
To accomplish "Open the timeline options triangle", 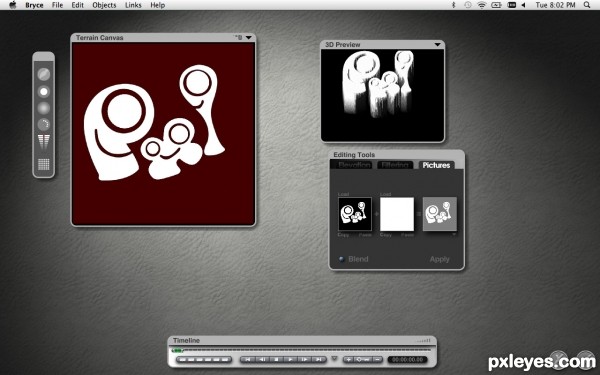I will point(334,358).
